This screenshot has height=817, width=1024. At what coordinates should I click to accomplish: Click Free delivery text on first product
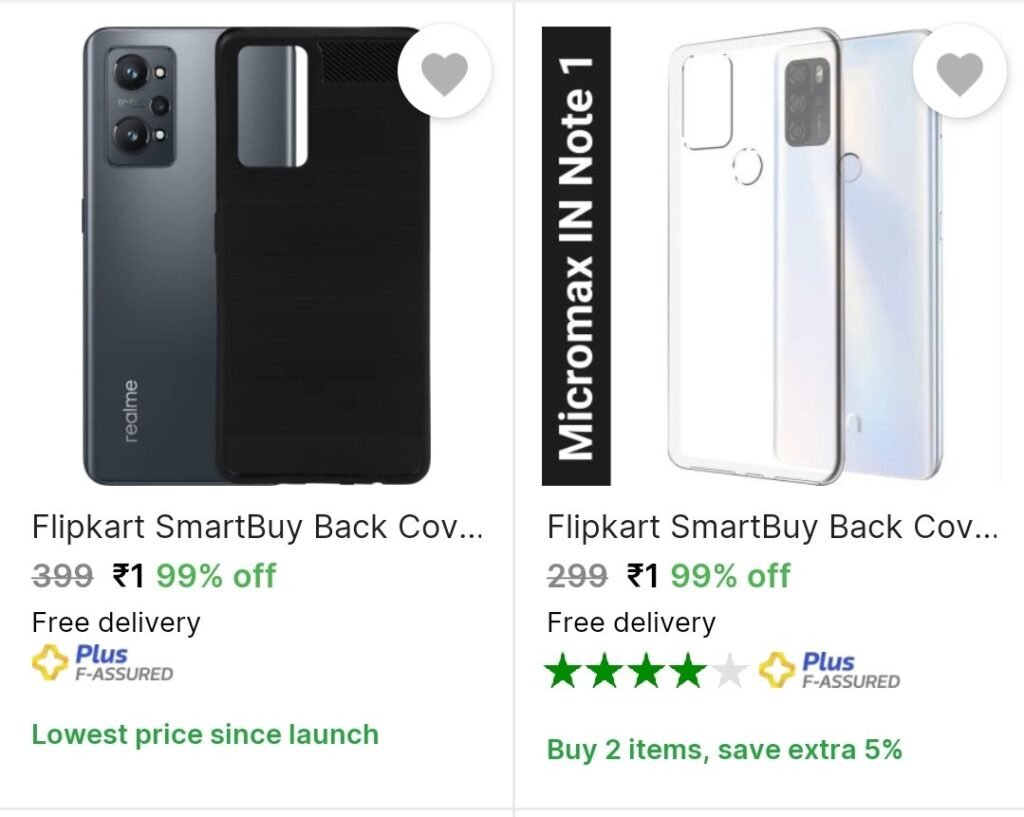(116, 623)
